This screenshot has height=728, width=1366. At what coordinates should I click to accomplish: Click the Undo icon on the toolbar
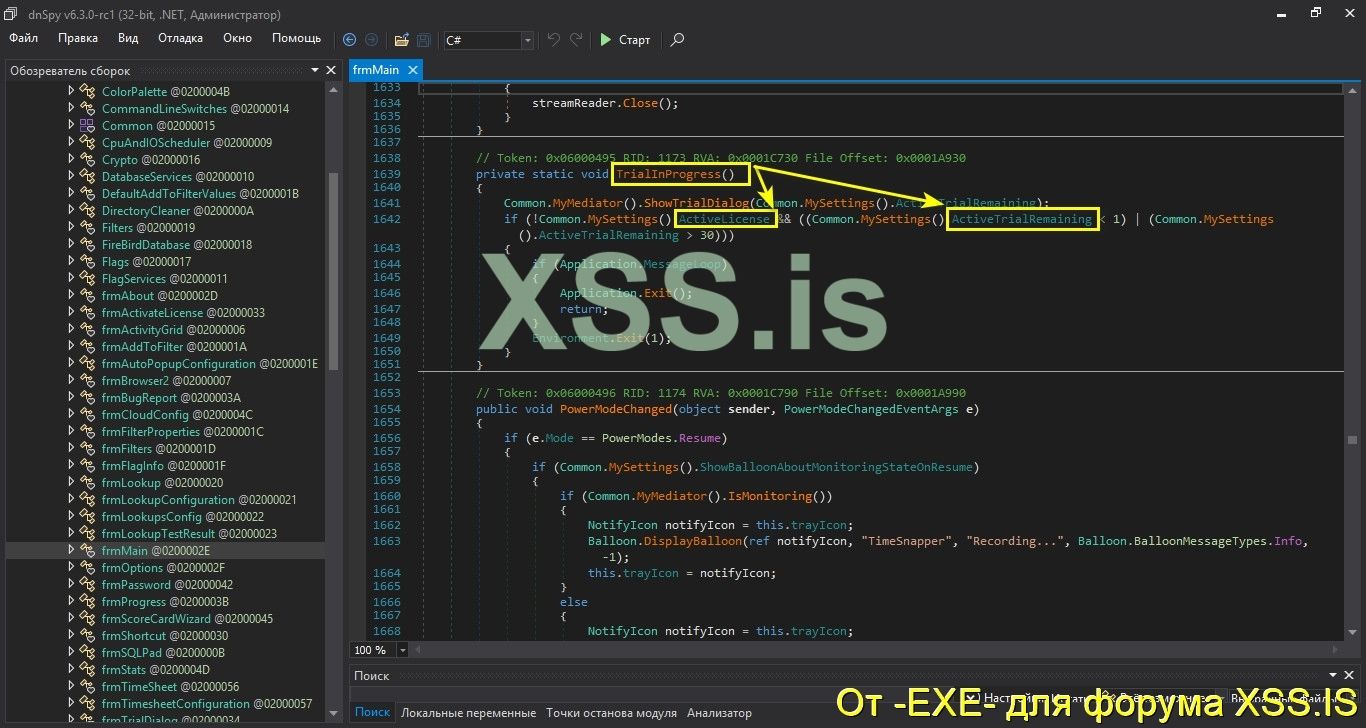pos(553,38)
